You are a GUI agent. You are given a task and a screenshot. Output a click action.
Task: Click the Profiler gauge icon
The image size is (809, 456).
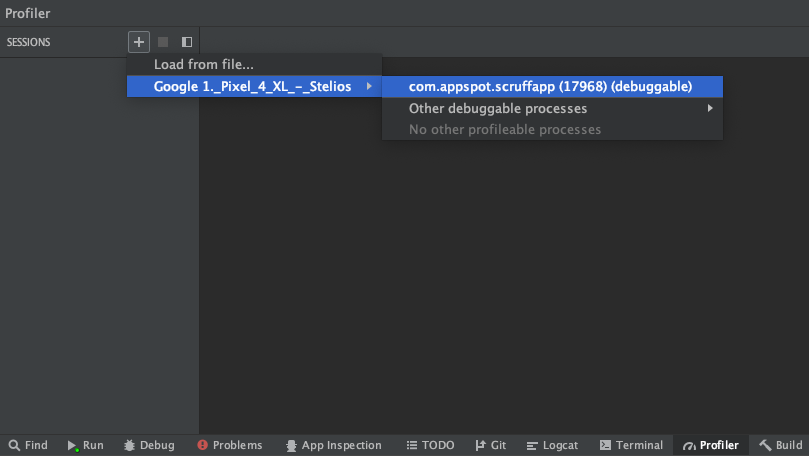coord(689,446)
